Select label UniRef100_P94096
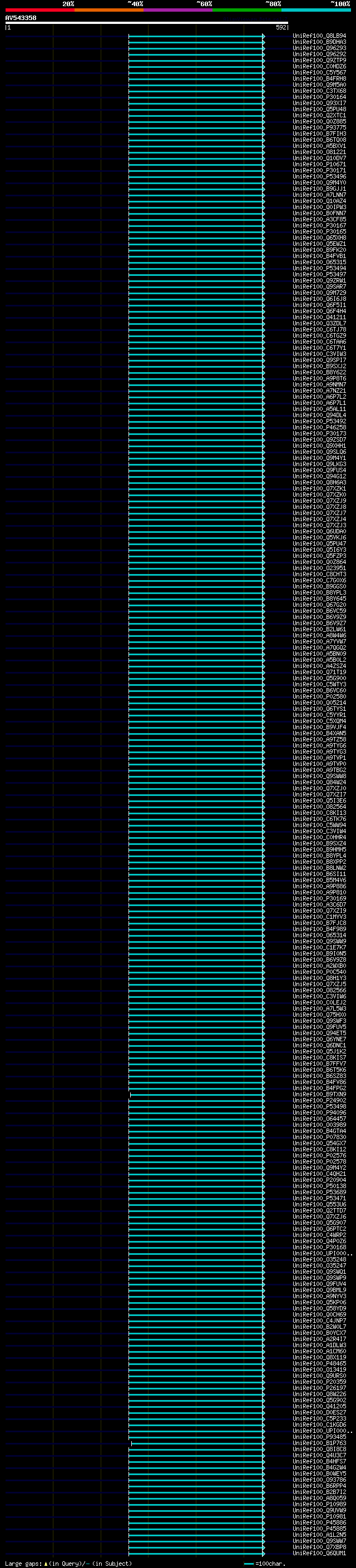The height and width of the screenshot is (1568, 356). 319,1112
